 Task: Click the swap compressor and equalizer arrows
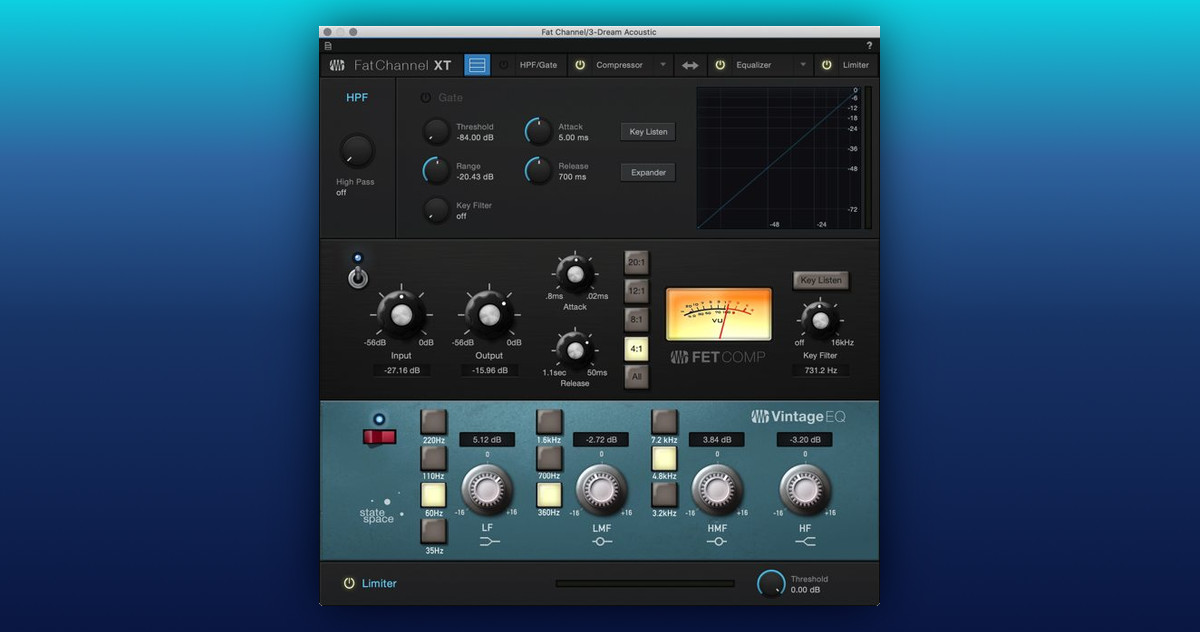690,65
